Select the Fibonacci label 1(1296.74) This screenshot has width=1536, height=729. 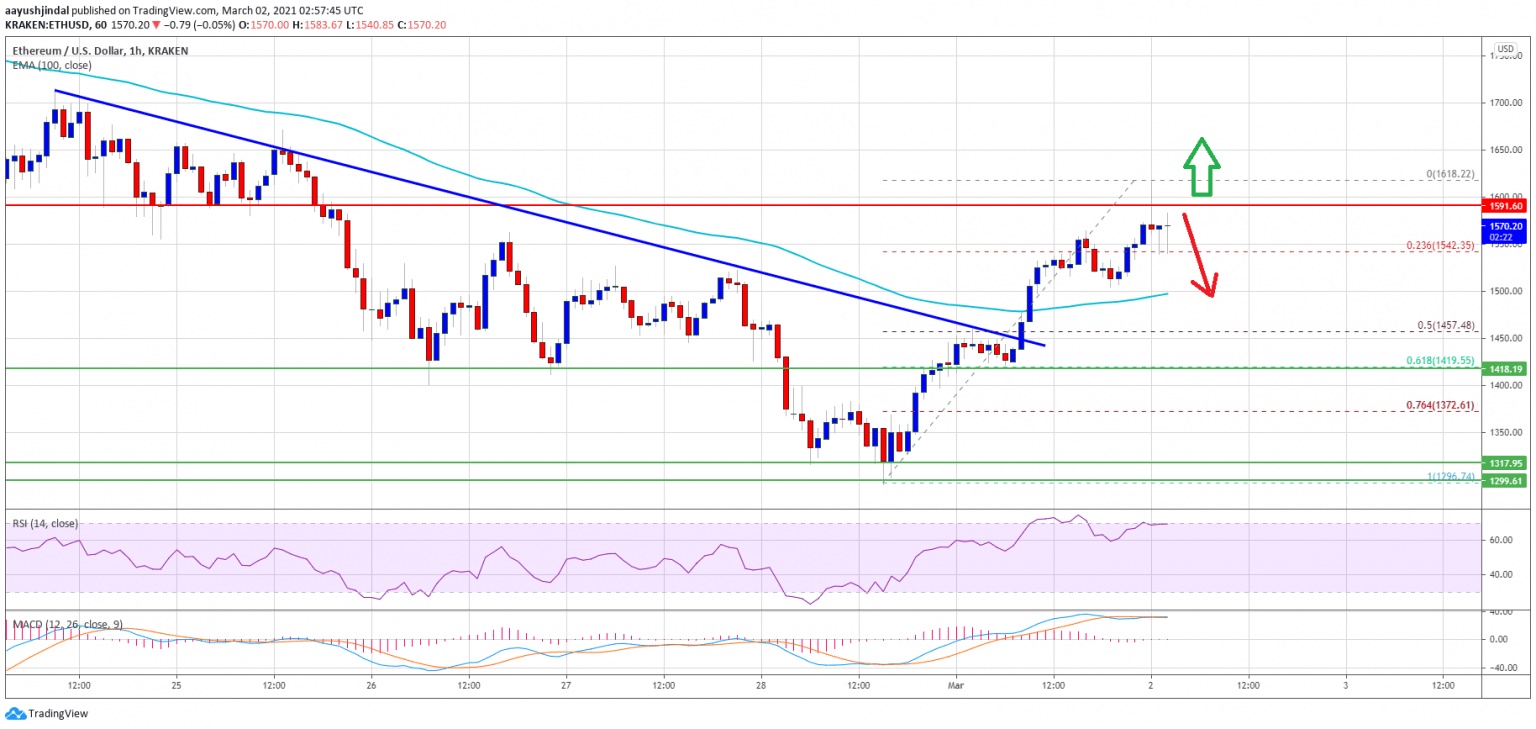pos(1449,477)
